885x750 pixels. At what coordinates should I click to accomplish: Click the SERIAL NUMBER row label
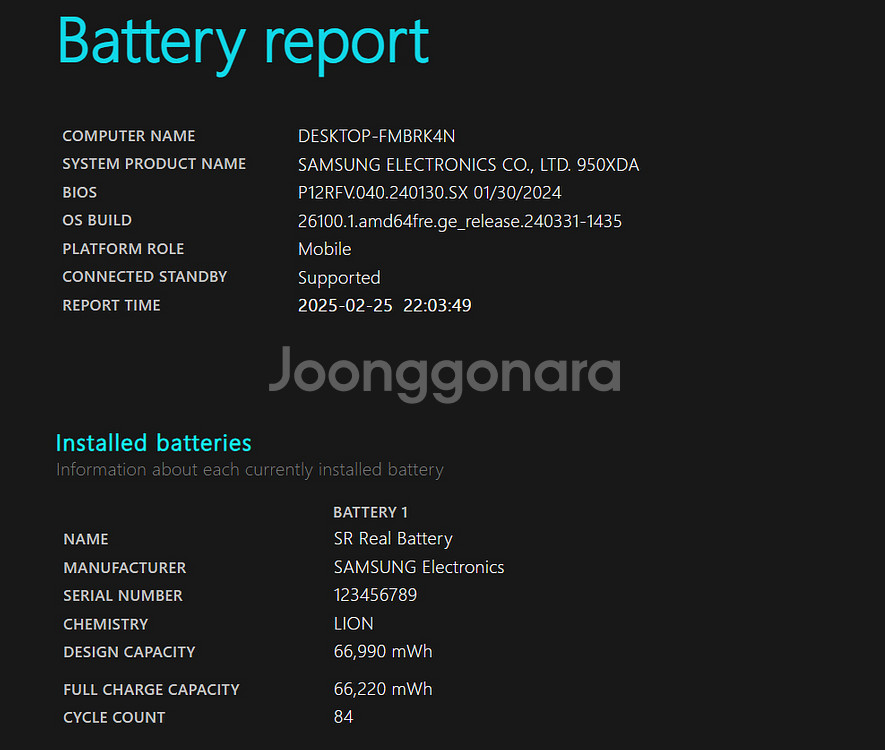pos(123,596)
